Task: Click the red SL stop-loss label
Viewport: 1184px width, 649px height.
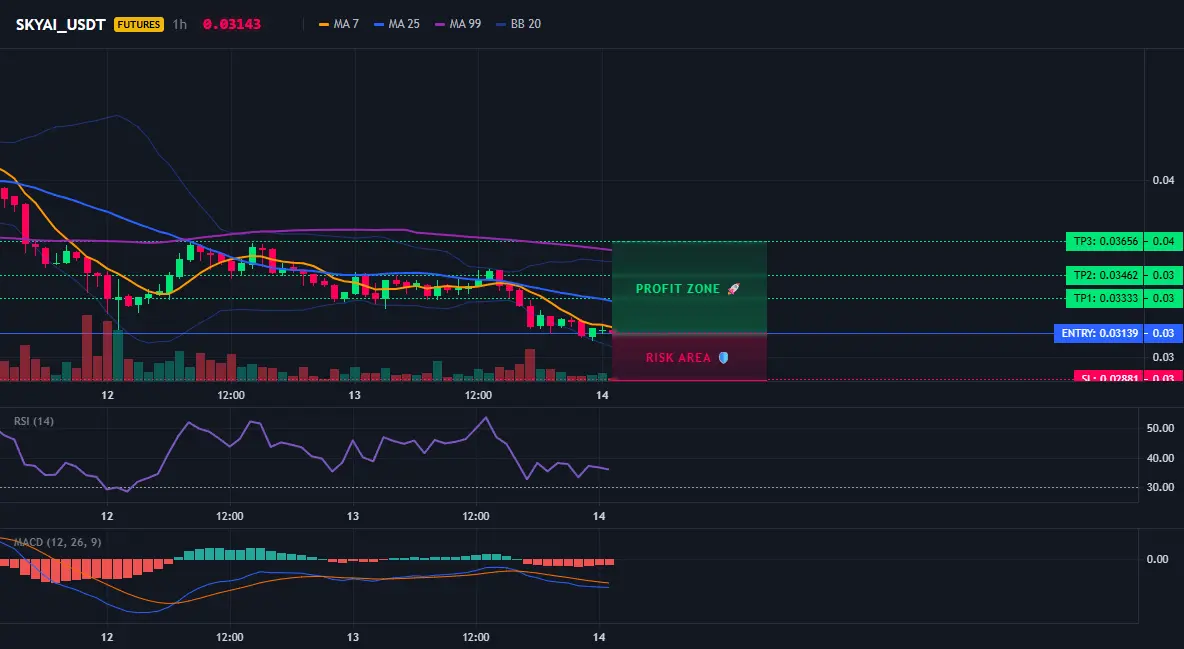Action: coord(1108,376)
